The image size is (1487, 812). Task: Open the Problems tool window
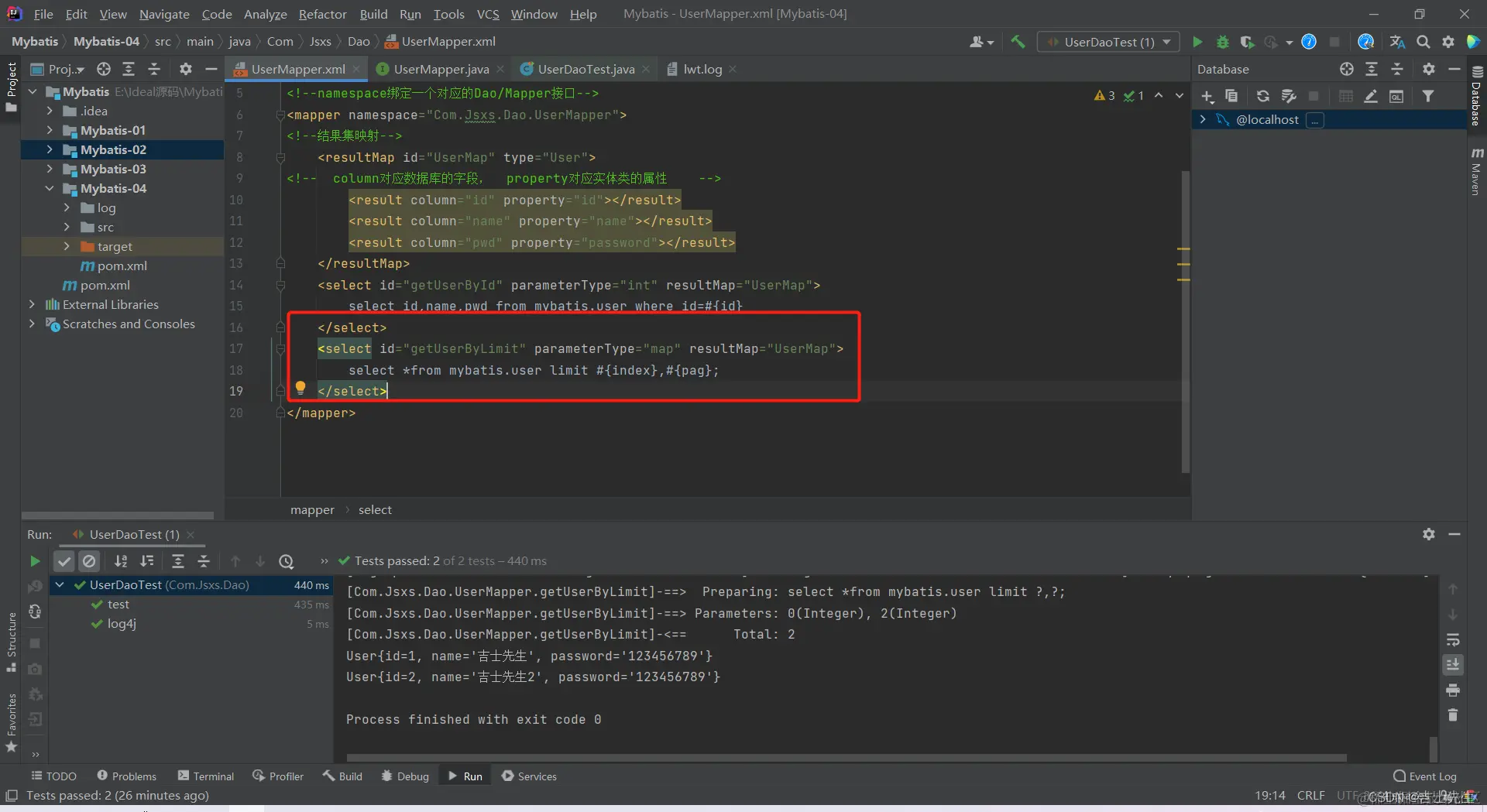pos(127,776)
